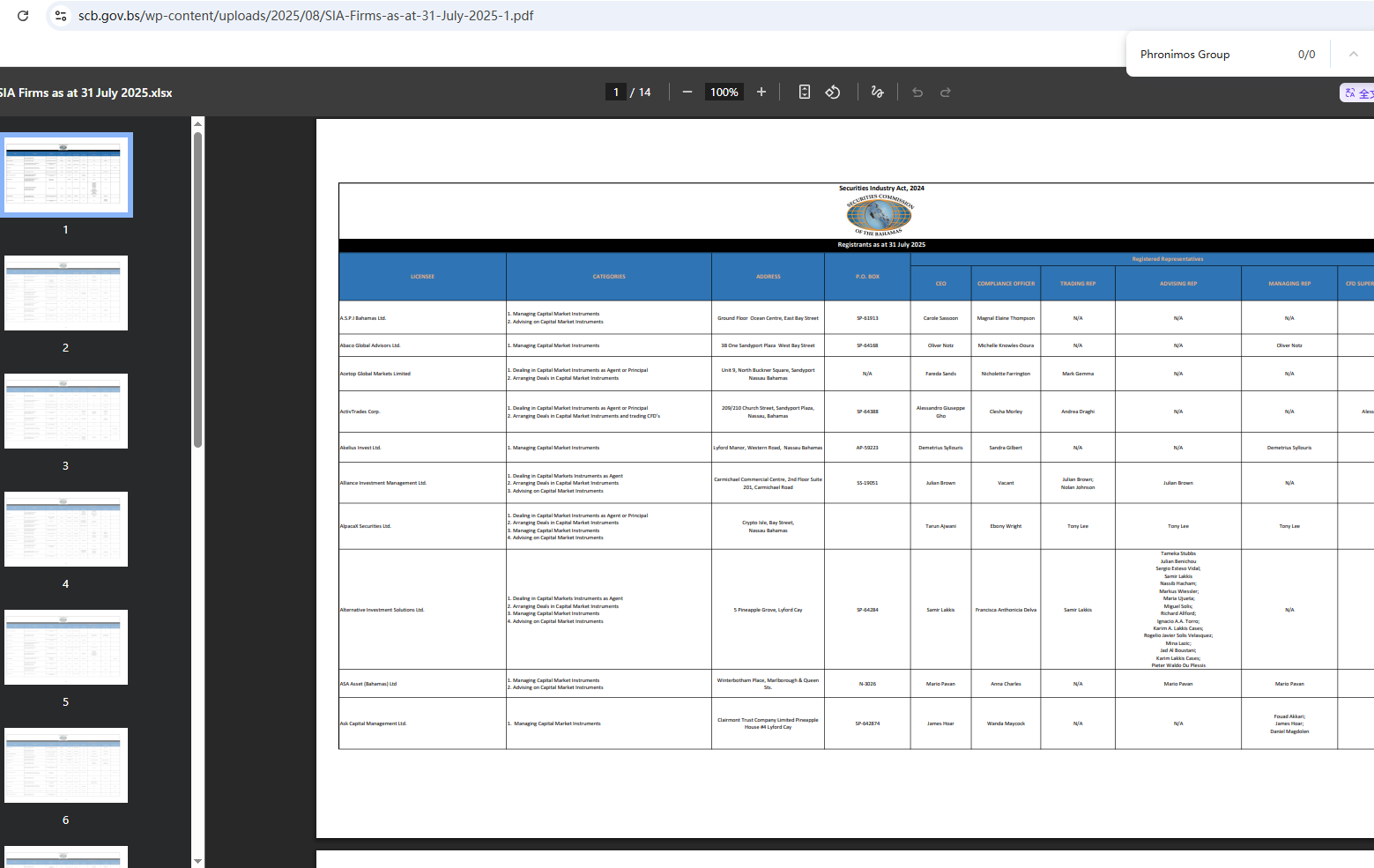Click CEO name Fareda Sands
1374x868 pixels.
940,374
